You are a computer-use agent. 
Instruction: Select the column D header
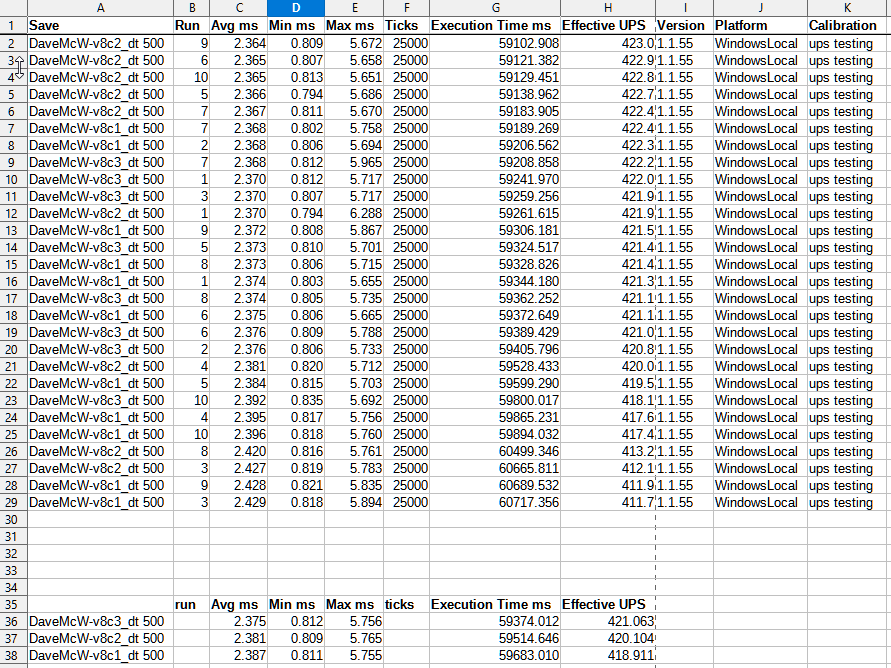(296, 8)
